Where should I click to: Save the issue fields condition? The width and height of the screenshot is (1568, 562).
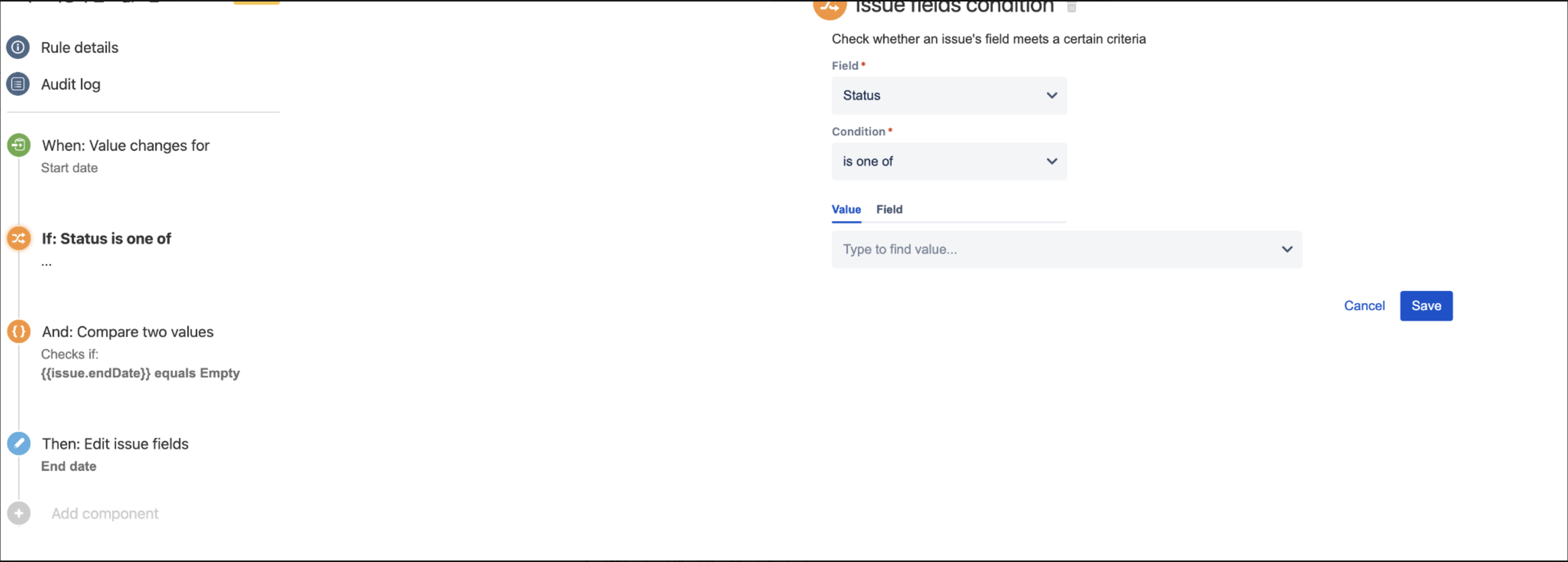click(1426, 306)
